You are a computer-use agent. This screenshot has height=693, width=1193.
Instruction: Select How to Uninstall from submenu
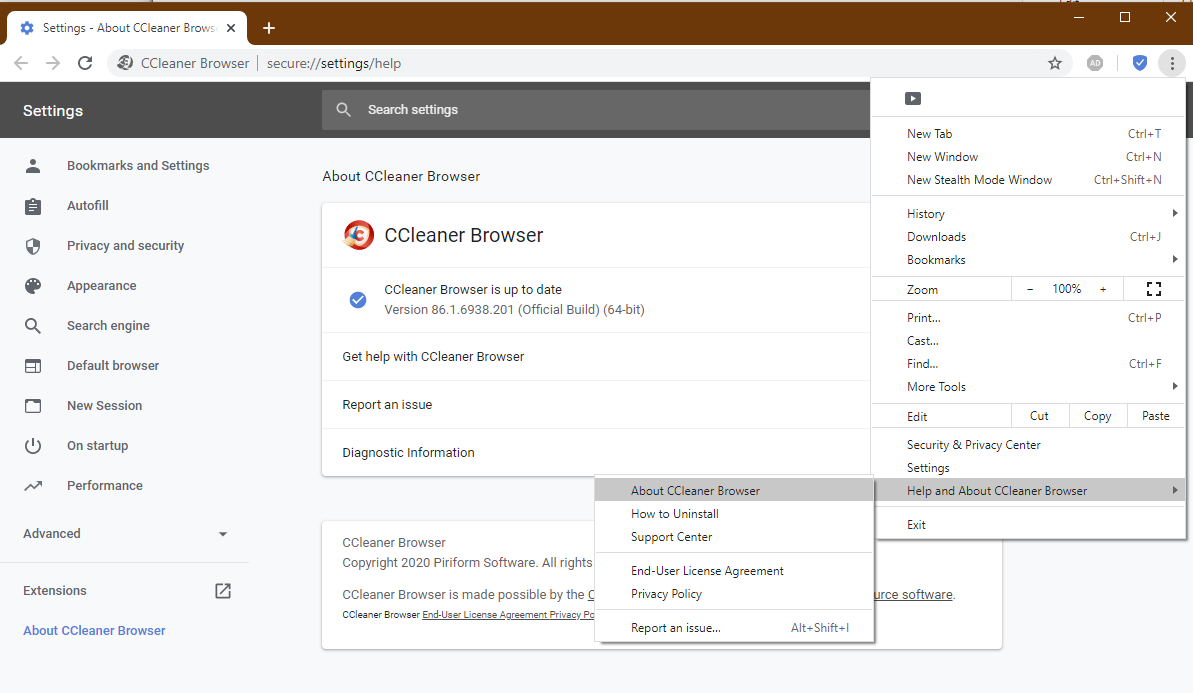click(x=675, y=514)
